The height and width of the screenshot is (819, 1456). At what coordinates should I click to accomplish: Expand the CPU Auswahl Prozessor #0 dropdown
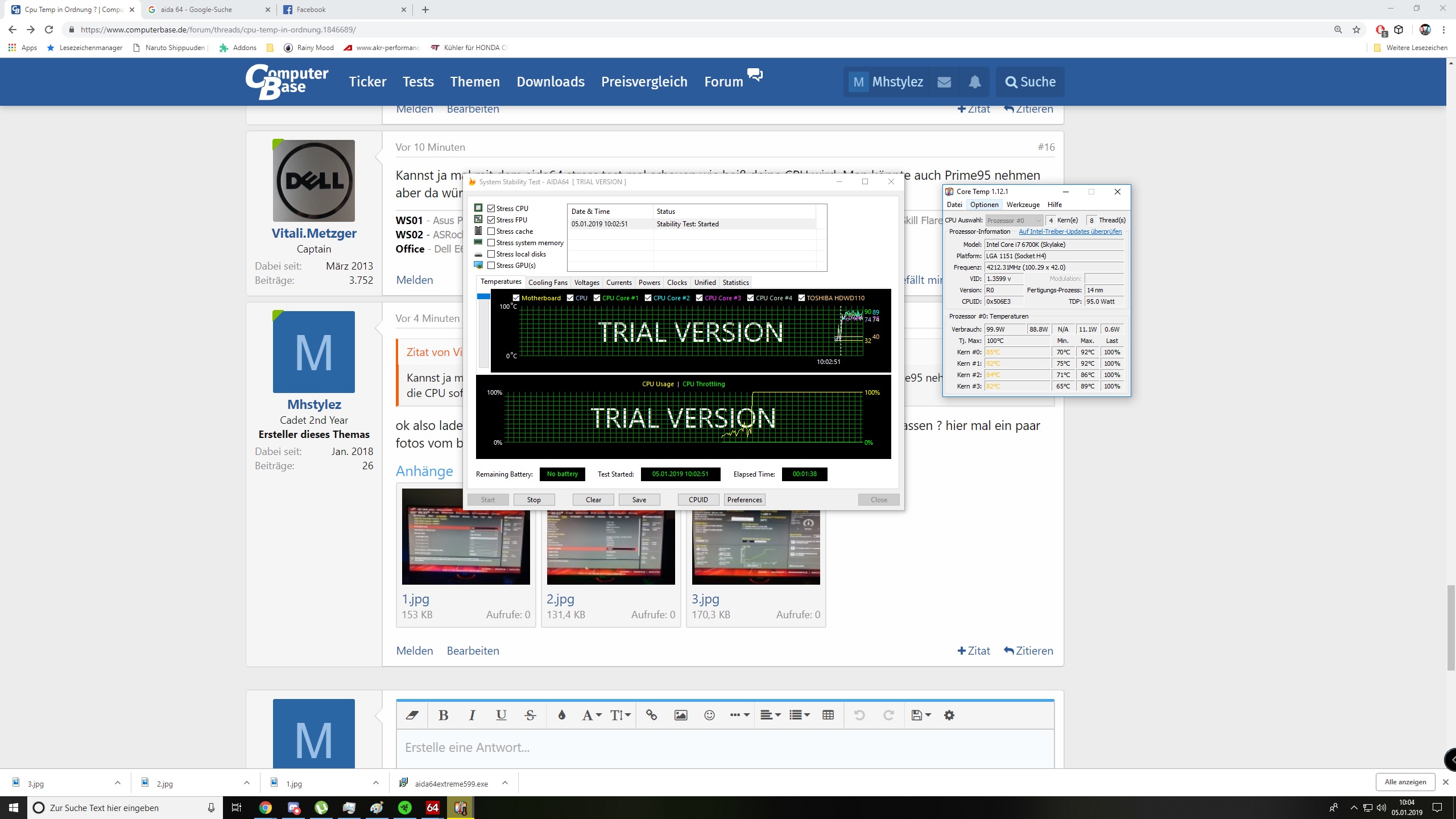pos(1014,220)
